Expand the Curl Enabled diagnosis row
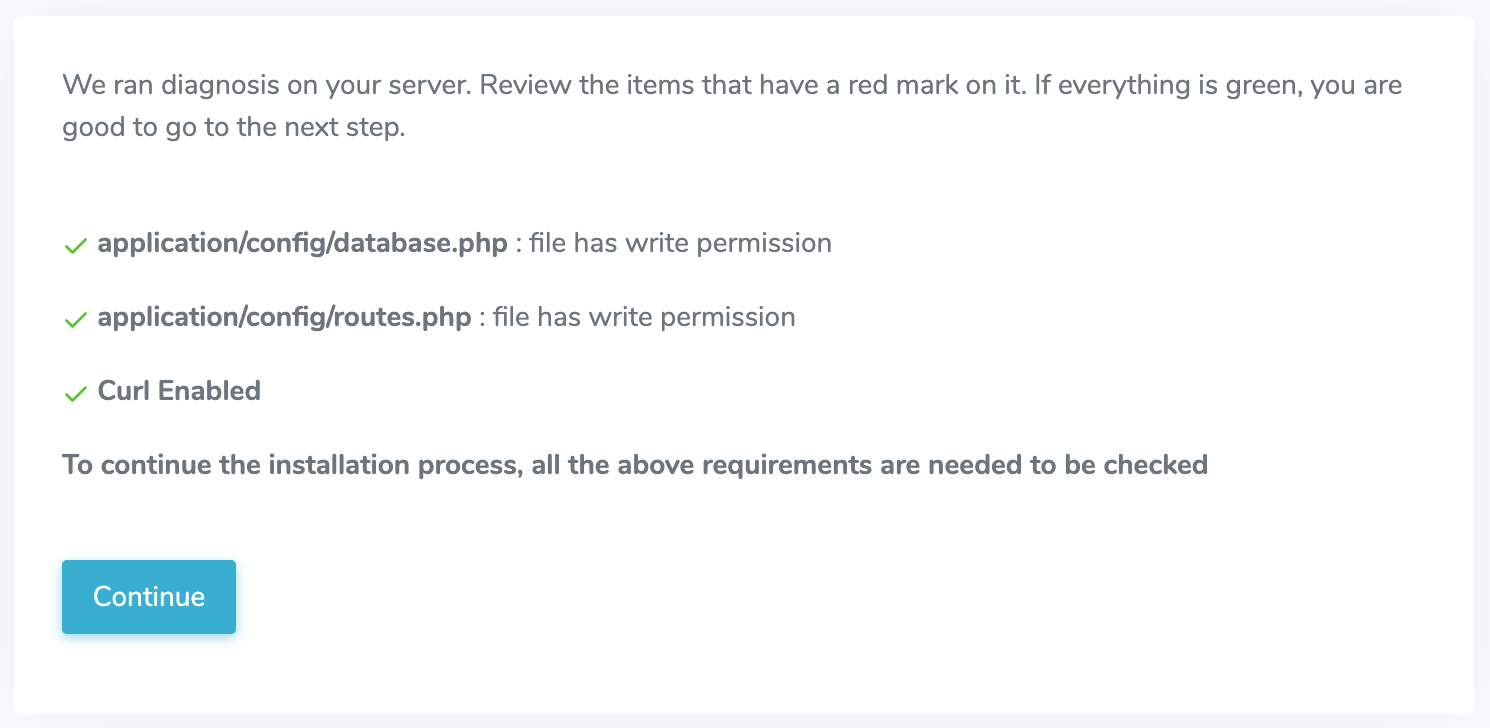The image size is (1490, 728). pyautogui.click(x=179, y=391)
